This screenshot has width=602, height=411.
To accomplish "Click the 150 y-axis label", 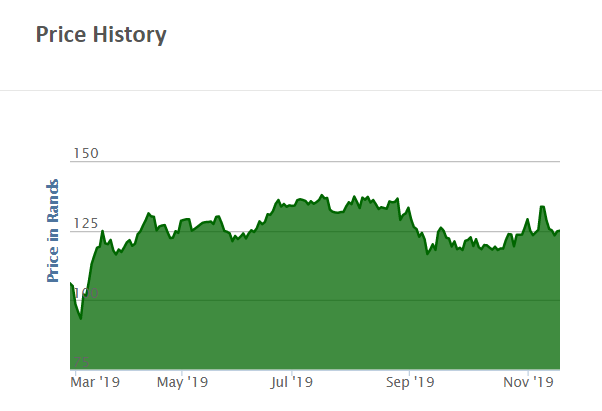I will coord(86,154).
